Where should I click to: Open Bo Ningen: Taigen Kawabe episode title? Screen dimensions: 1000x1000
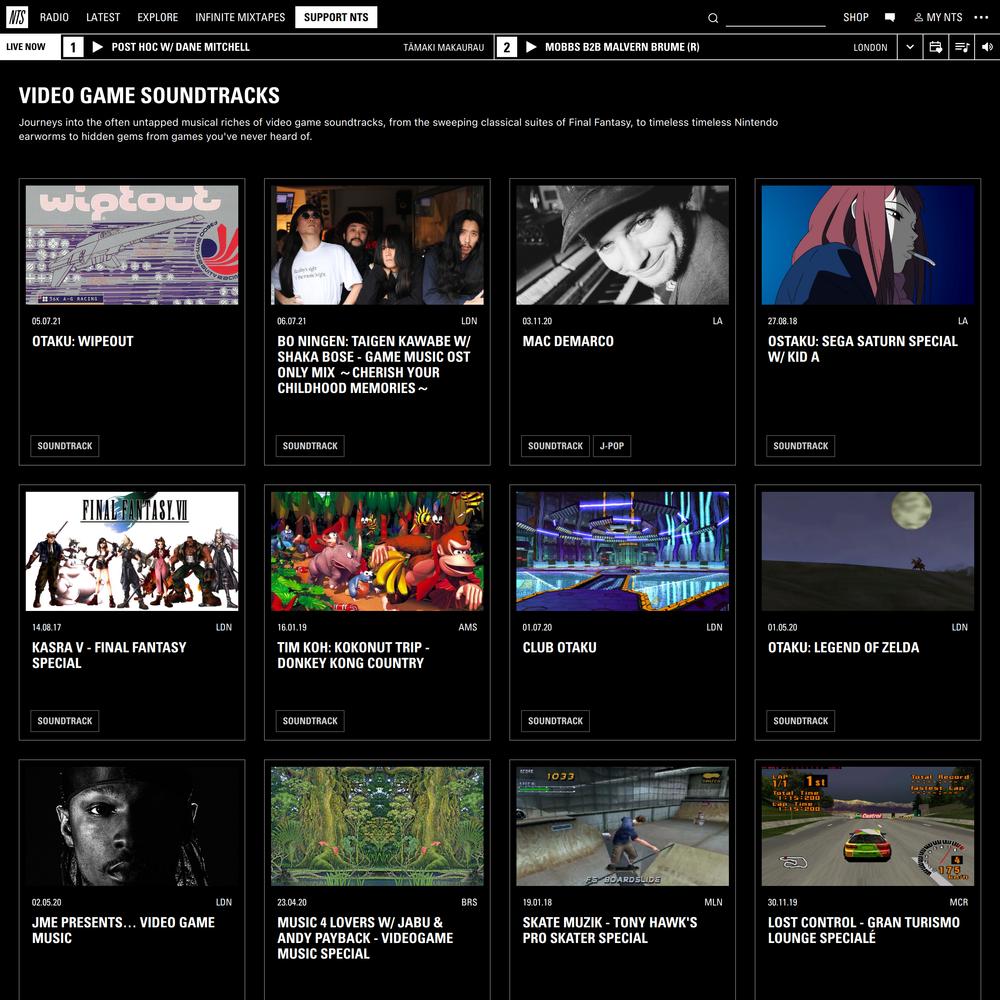click(x=374, y=365)
